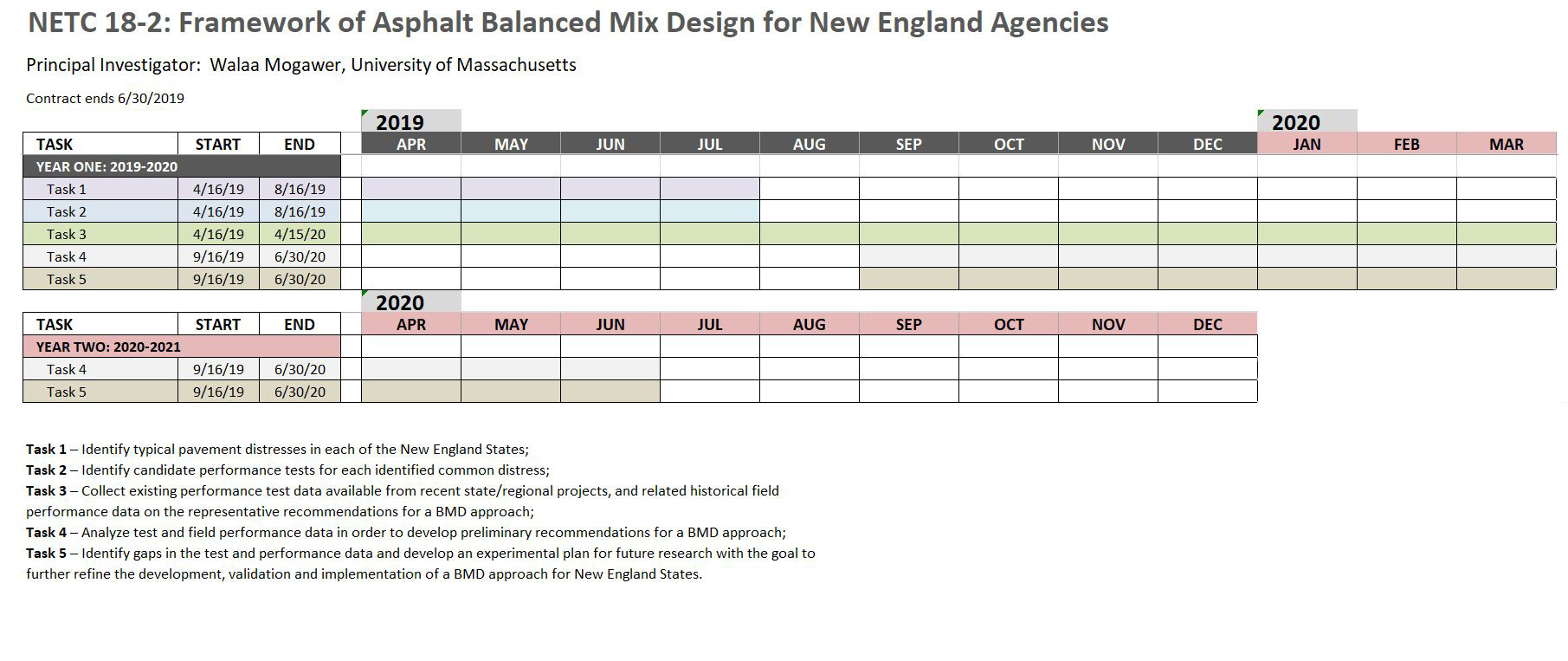1568x661 pixels.
Task: Click Task 4 name cell under Year One
Action: point(100,256)
